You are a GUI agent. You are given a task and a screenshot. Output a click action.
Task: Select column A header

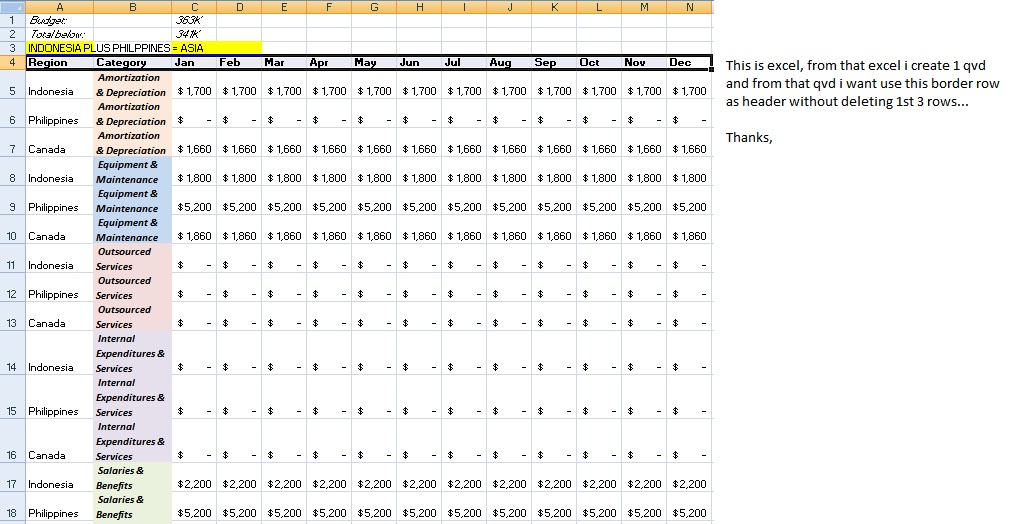[x=59, y=7]
